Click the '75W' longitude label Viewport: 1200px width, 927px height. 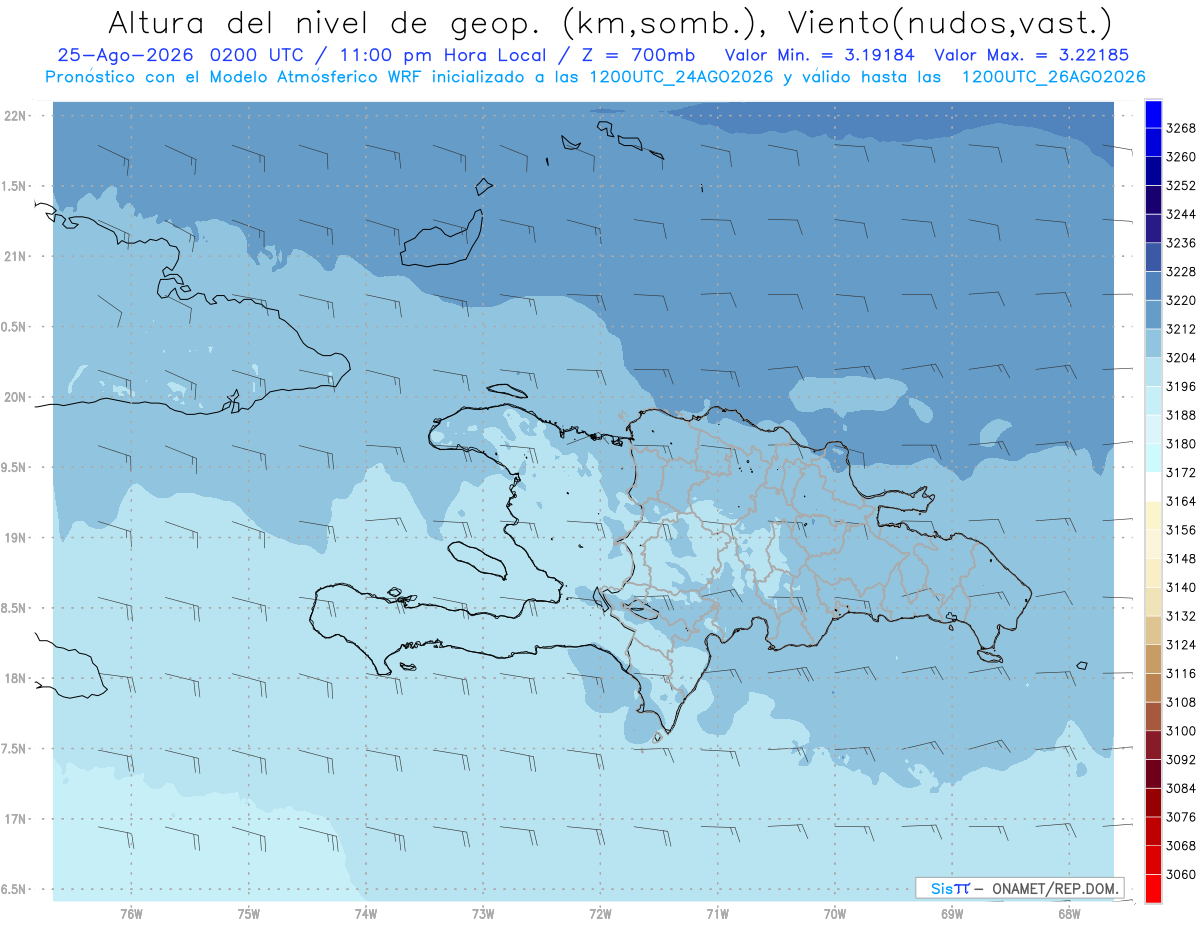point(249,915)
